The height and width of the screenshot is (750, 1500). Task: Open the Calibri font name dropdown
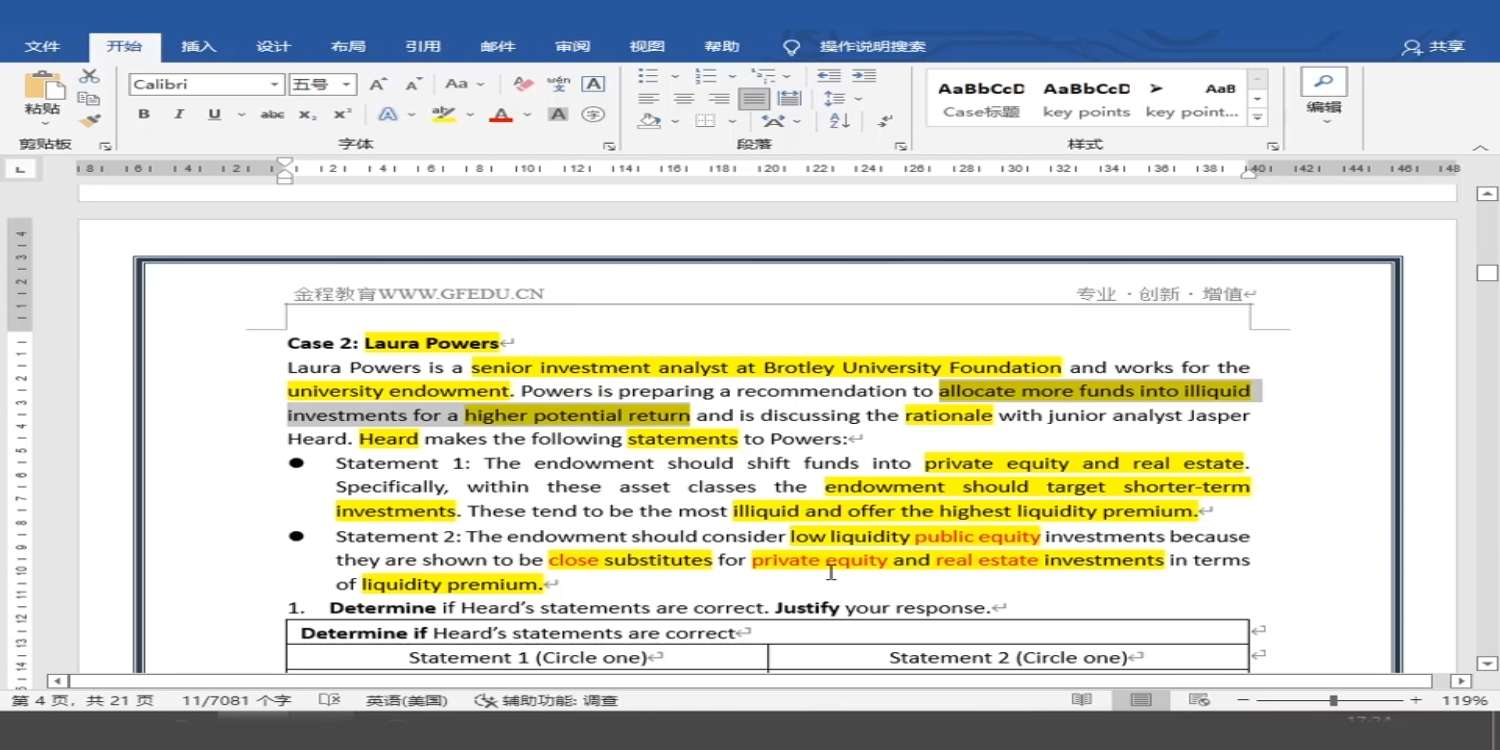click(274, 85)
